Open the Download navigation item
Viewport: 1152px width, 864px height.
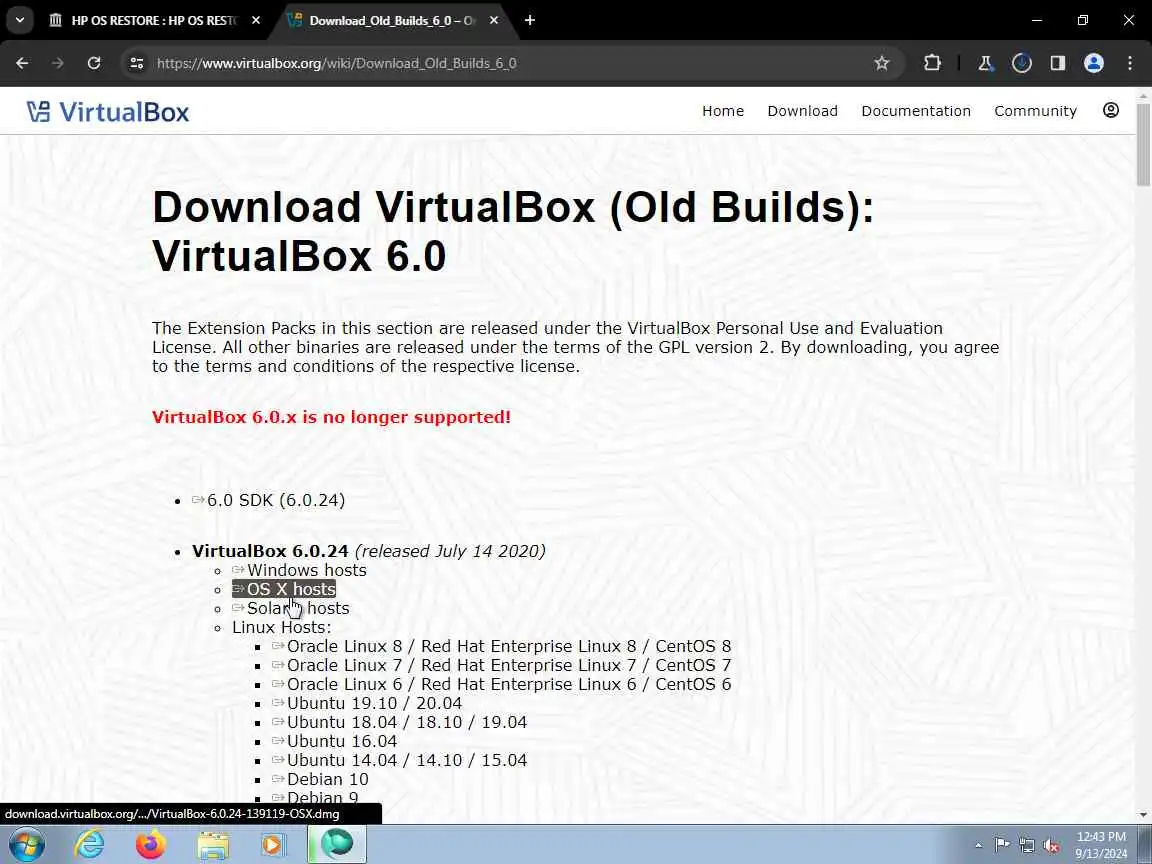pos(802,111)
